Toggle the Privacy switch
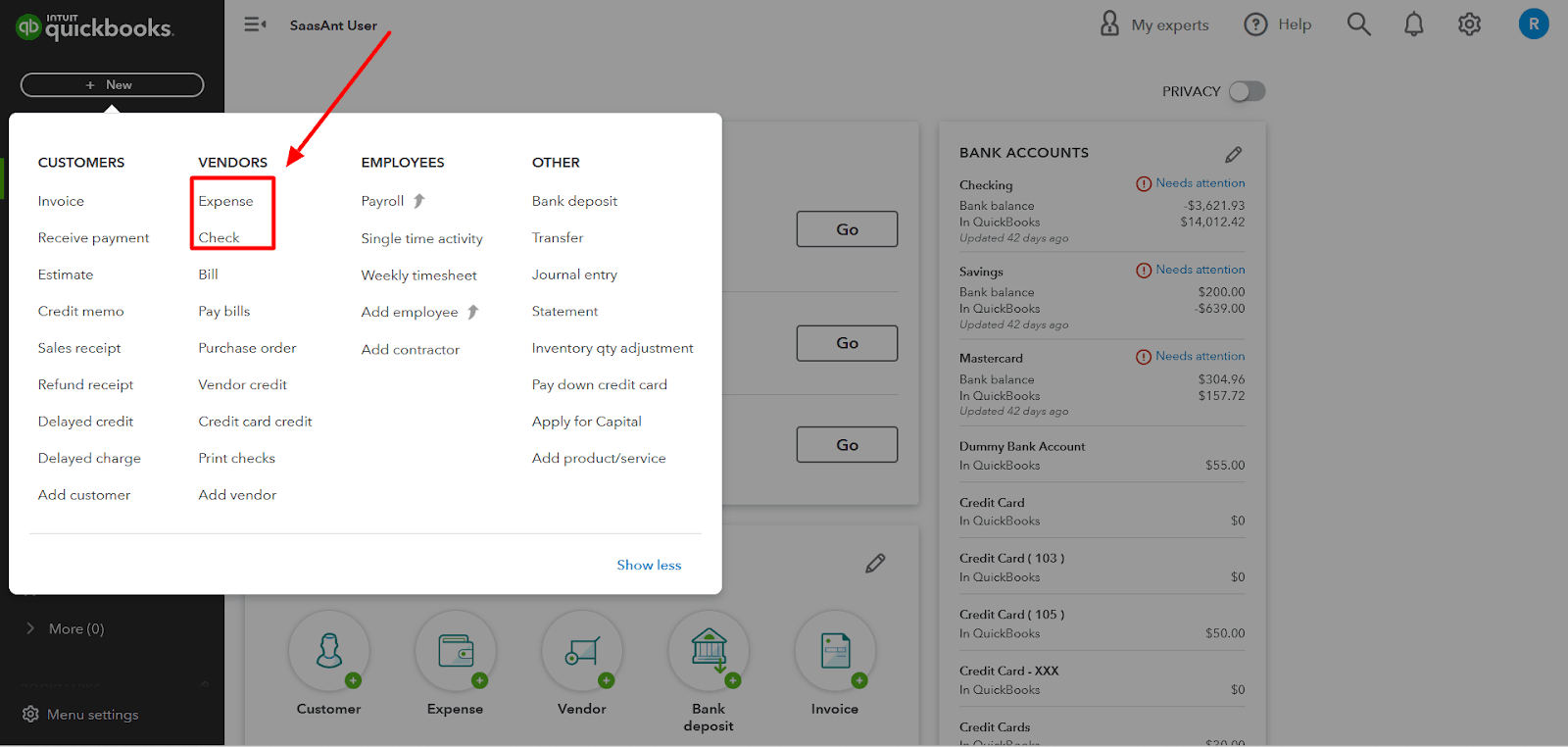 pos(1247,91)
